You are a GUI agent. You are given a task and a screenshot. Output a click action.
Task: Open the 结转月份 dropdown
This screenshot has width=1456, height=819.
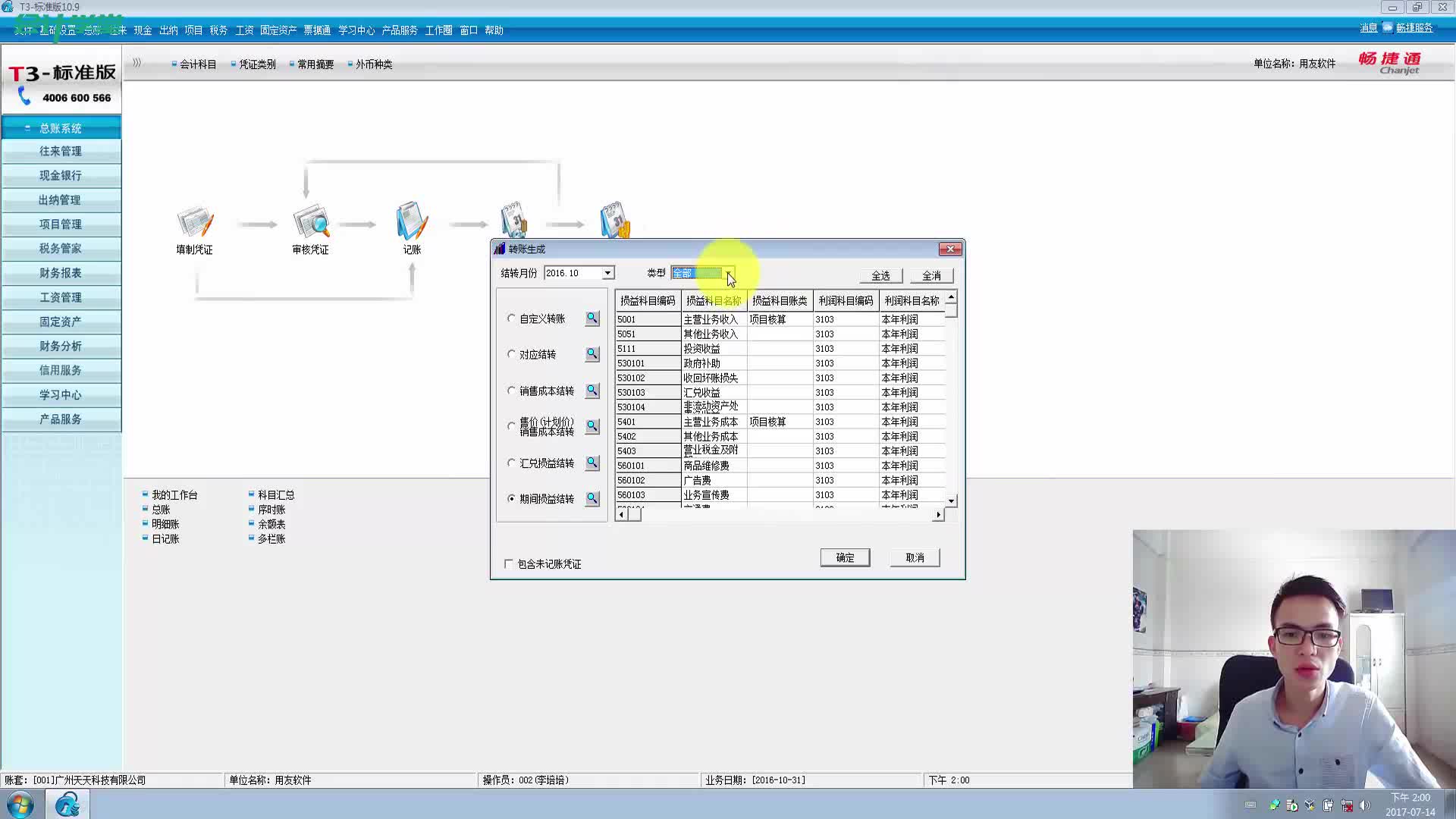point(607,273)
